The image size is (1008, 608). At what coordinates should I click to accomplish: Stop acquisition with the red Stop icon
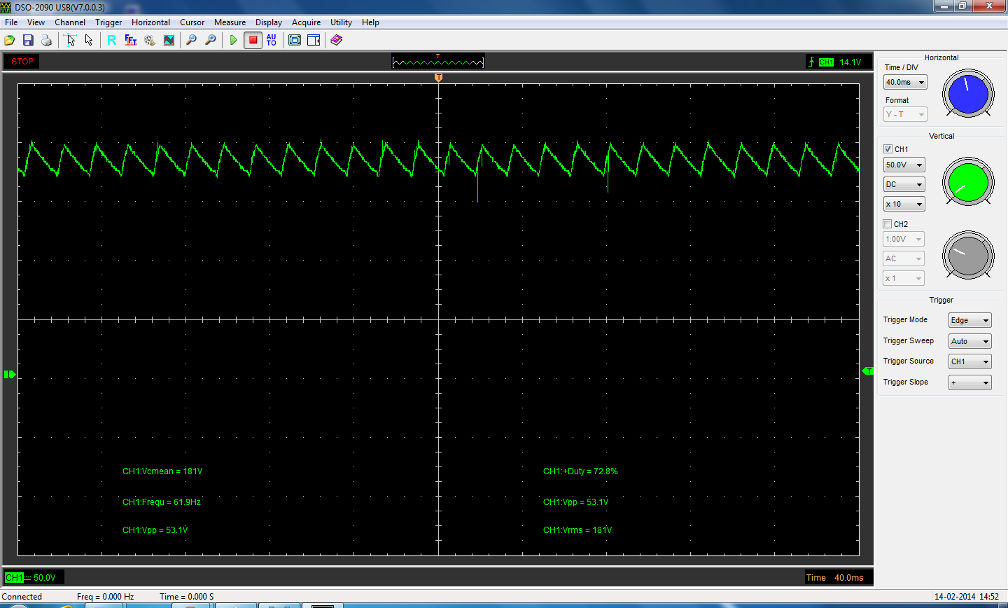[253, 40]
